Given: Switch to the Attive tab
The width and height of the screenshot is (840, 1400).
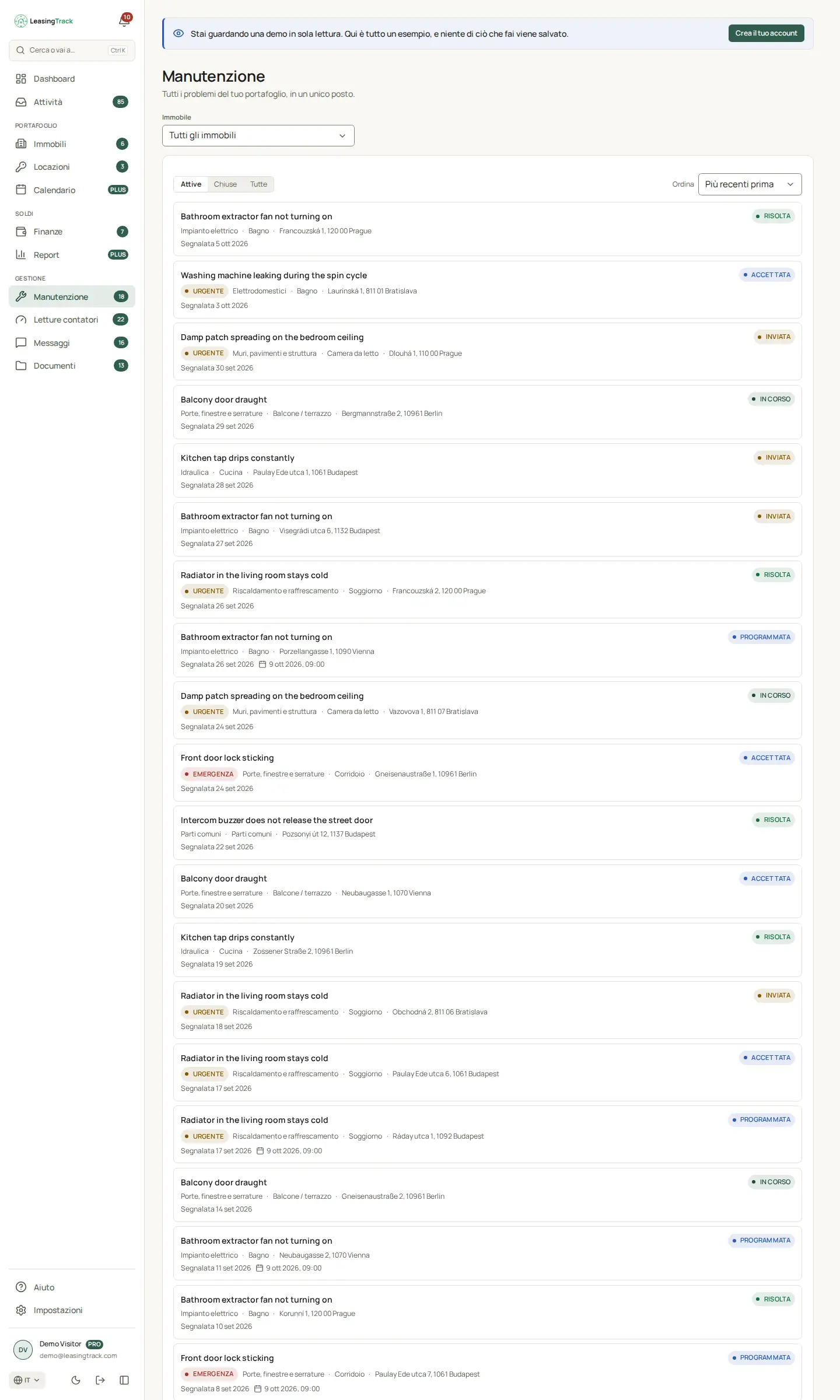Looking at the screenshot, I should point(191,184).
